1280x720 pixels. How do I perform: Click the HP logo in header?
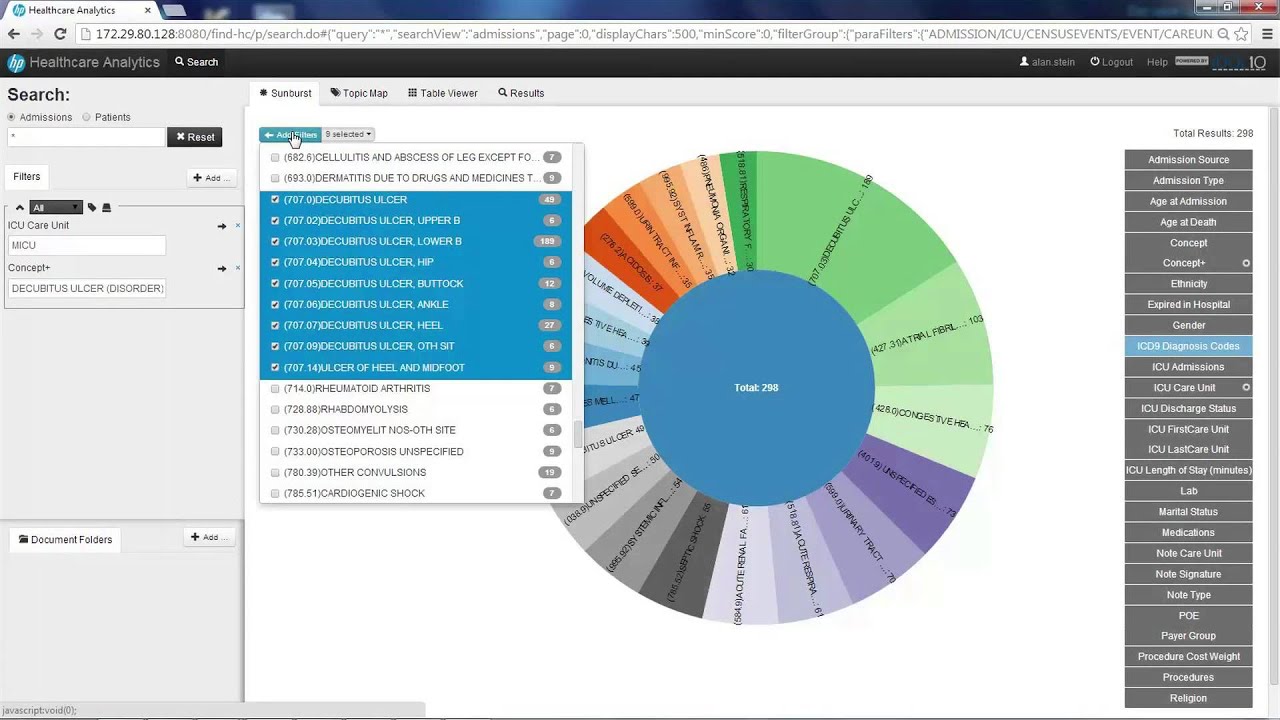[x=16, y=62]
